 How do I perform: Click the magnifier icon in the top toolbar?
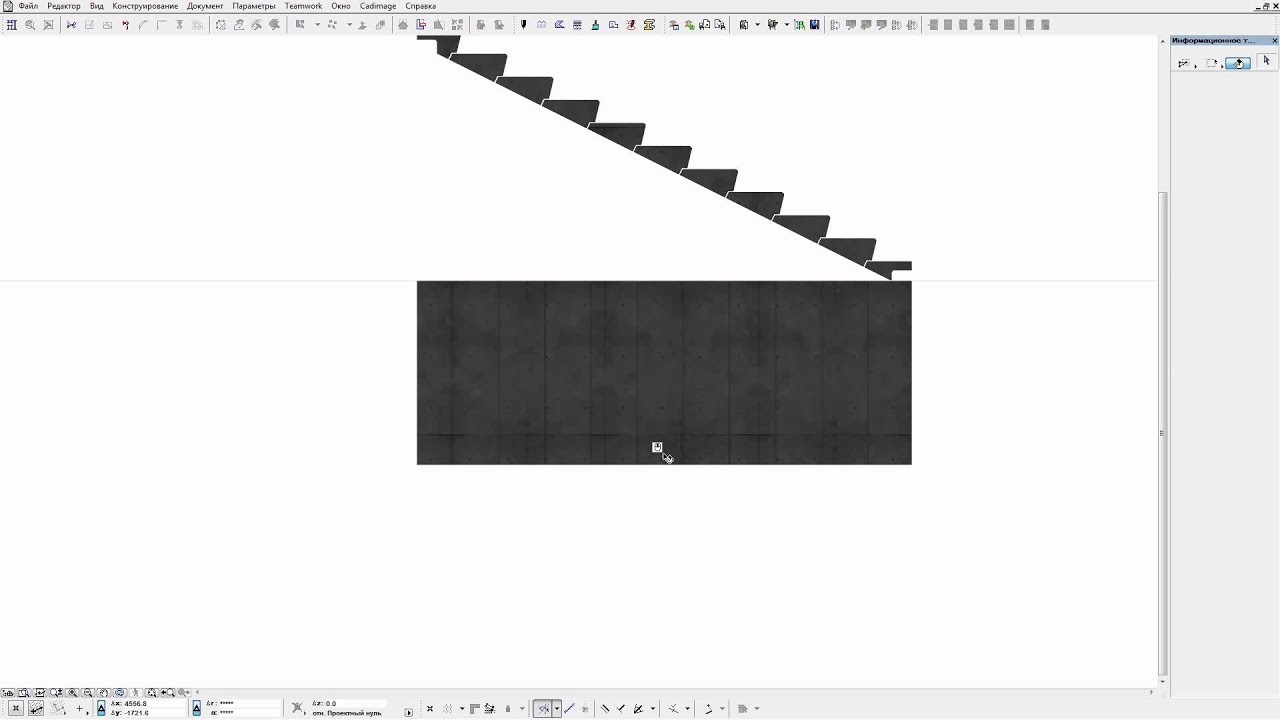[x=30, y=25]
